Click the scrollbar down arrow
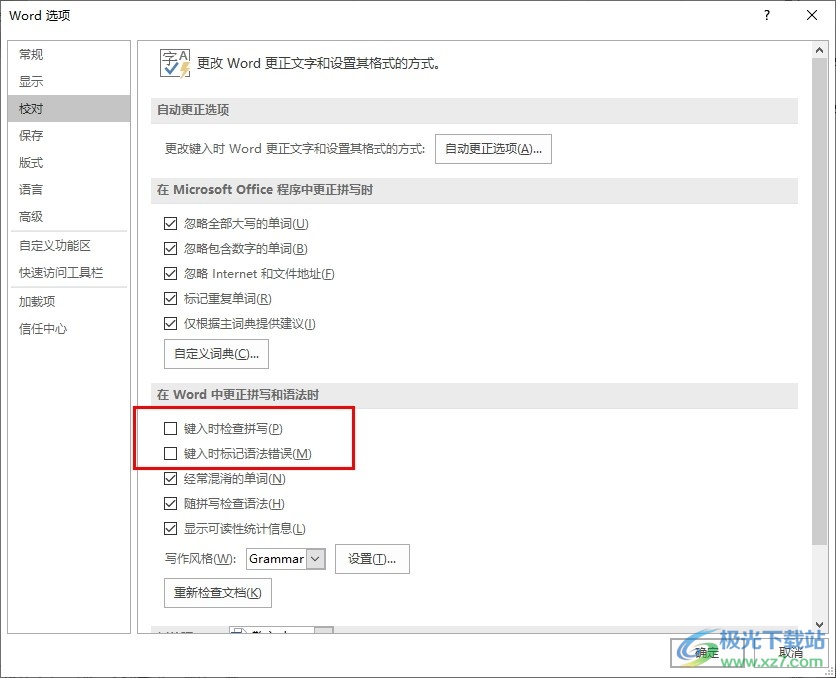 (819, 625)
